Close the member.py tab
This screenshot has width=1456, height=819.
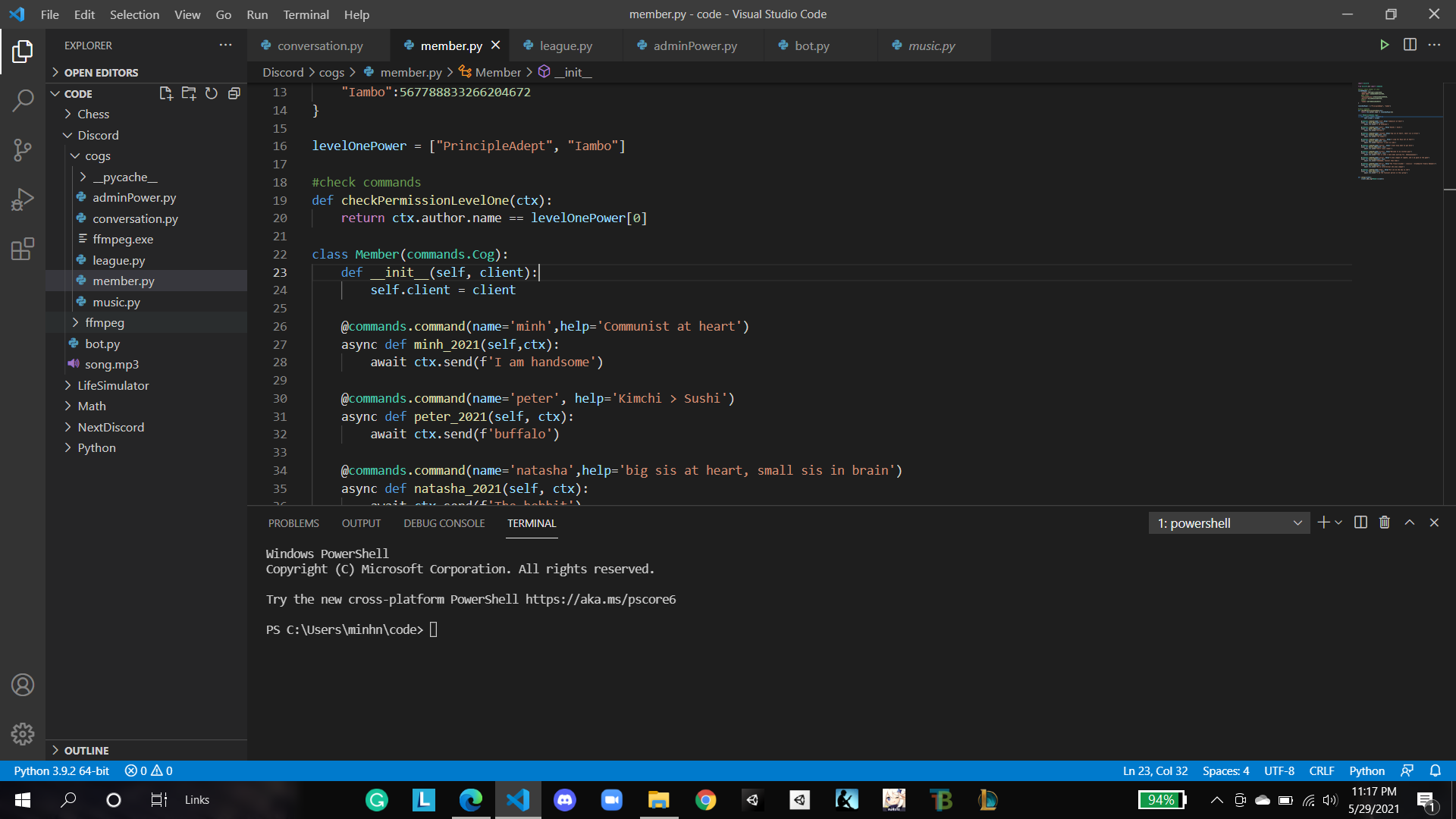tap(495, 45)
